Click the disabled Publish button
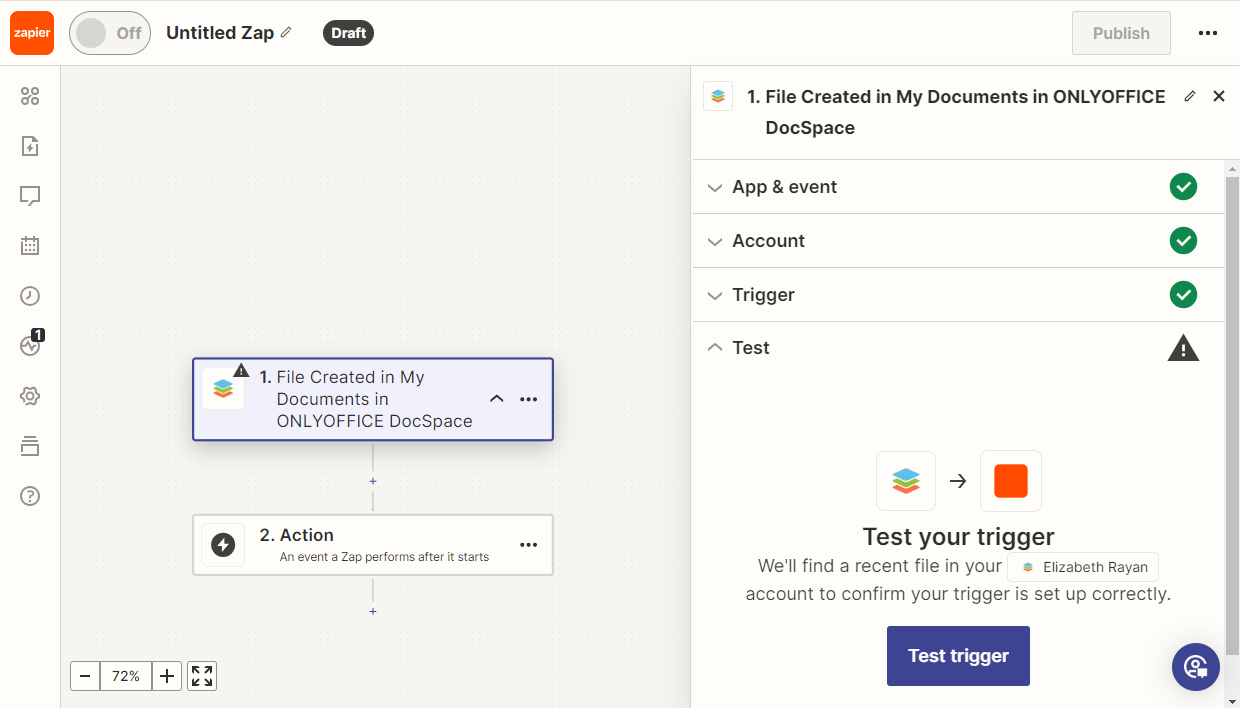Viewport: 1240px width, 708px height. point(1120,33)
